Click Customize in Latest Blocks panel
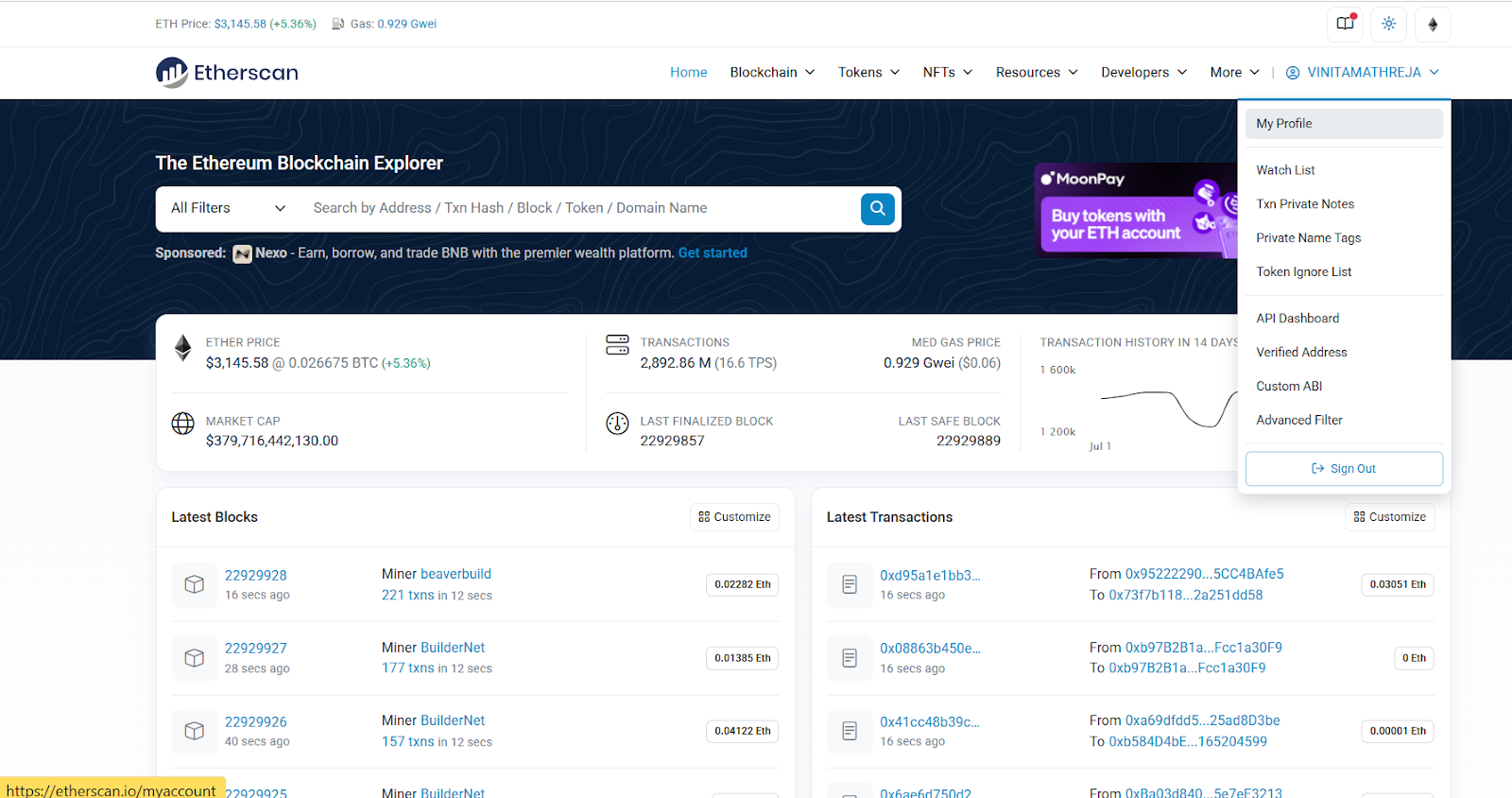 click(734, 517)
